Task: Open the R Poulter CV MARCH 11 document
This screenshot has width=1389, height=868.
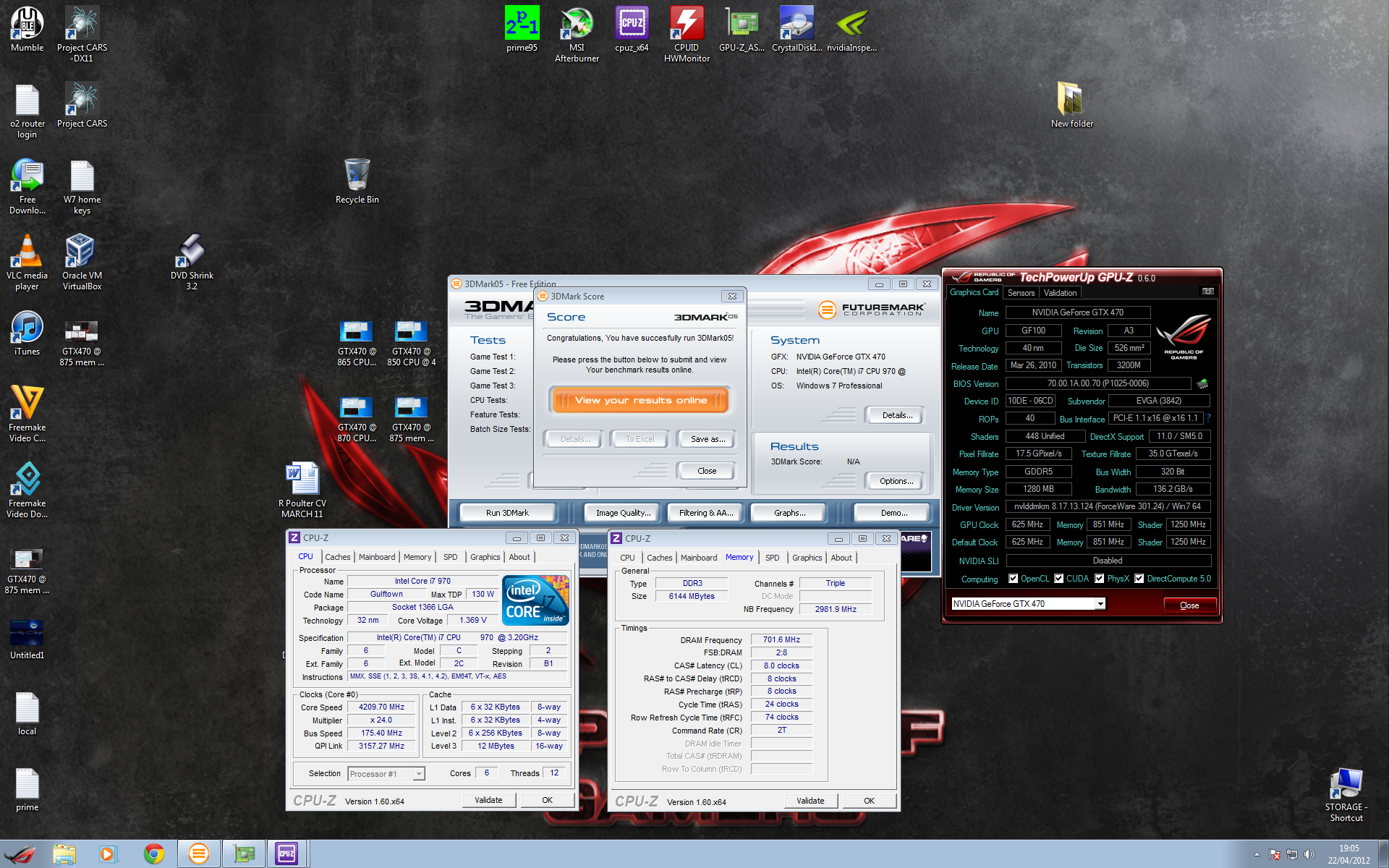Action: click(x=302, y=490)
